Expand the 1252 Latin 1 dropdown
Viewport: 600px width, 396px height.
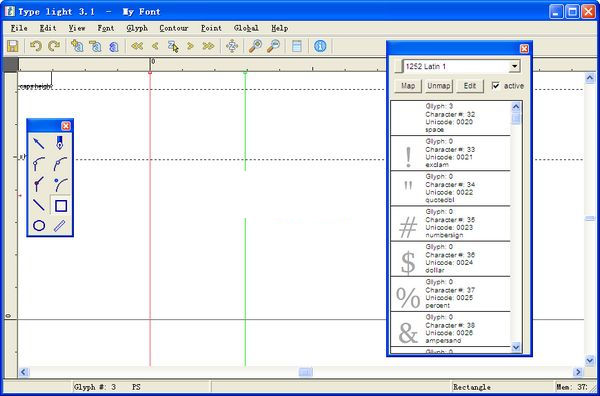(515, 66)
